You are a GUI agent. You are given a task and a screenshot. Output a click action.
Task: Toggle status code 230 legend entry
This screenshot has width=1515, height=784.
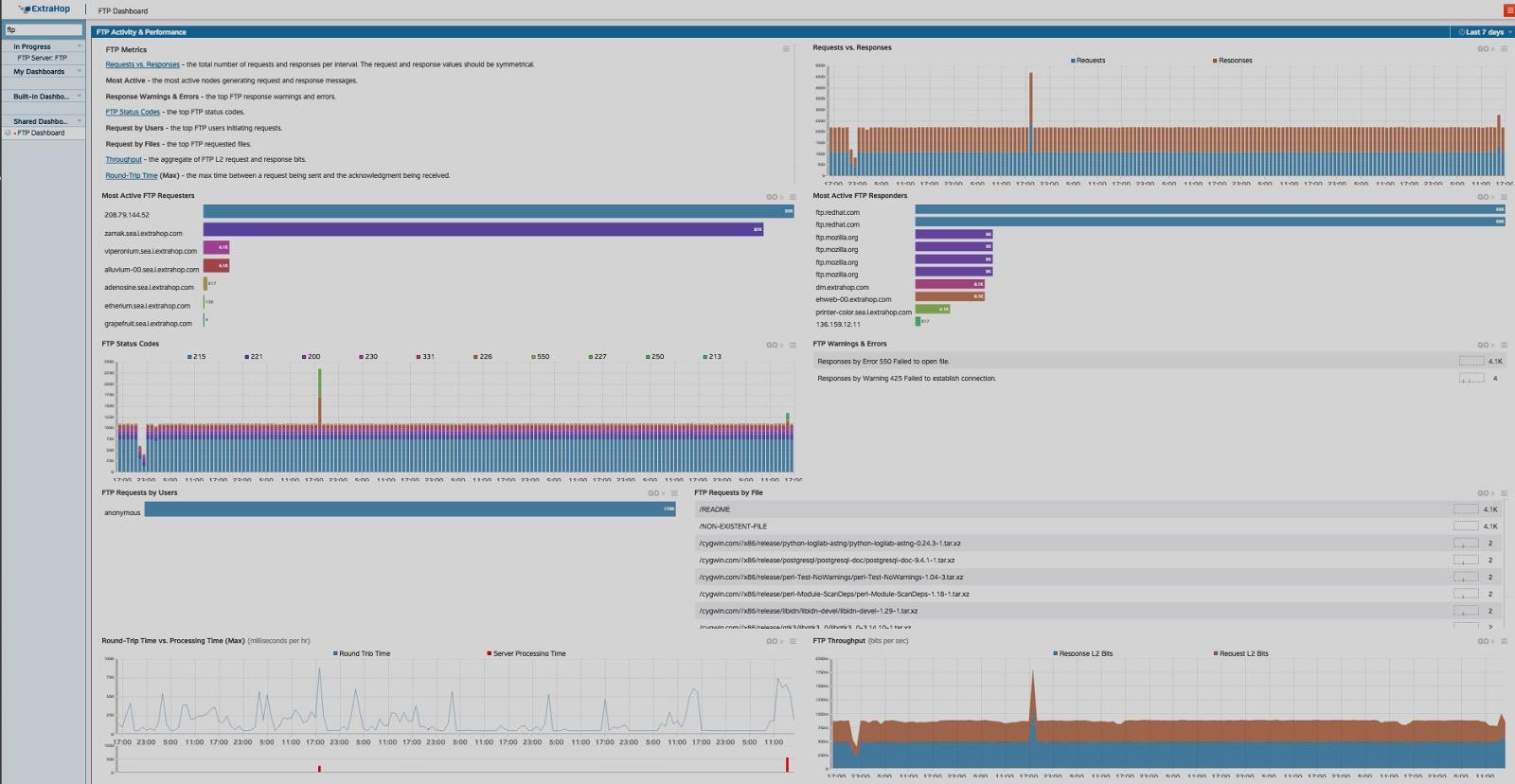coord(368,357)
